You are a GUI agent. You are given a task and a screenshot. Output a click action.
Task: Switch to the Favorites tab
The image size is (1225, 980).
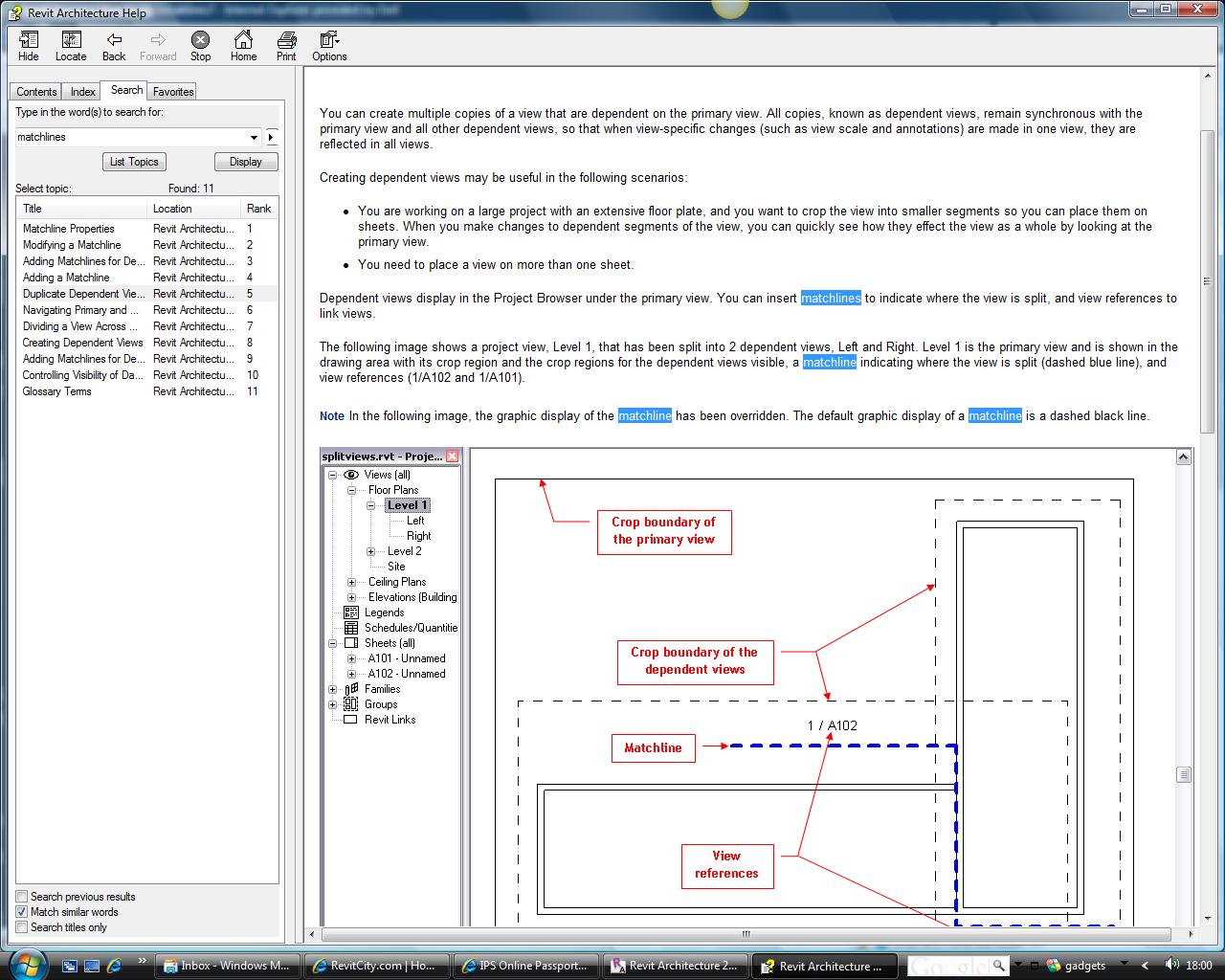pos(173,92)
